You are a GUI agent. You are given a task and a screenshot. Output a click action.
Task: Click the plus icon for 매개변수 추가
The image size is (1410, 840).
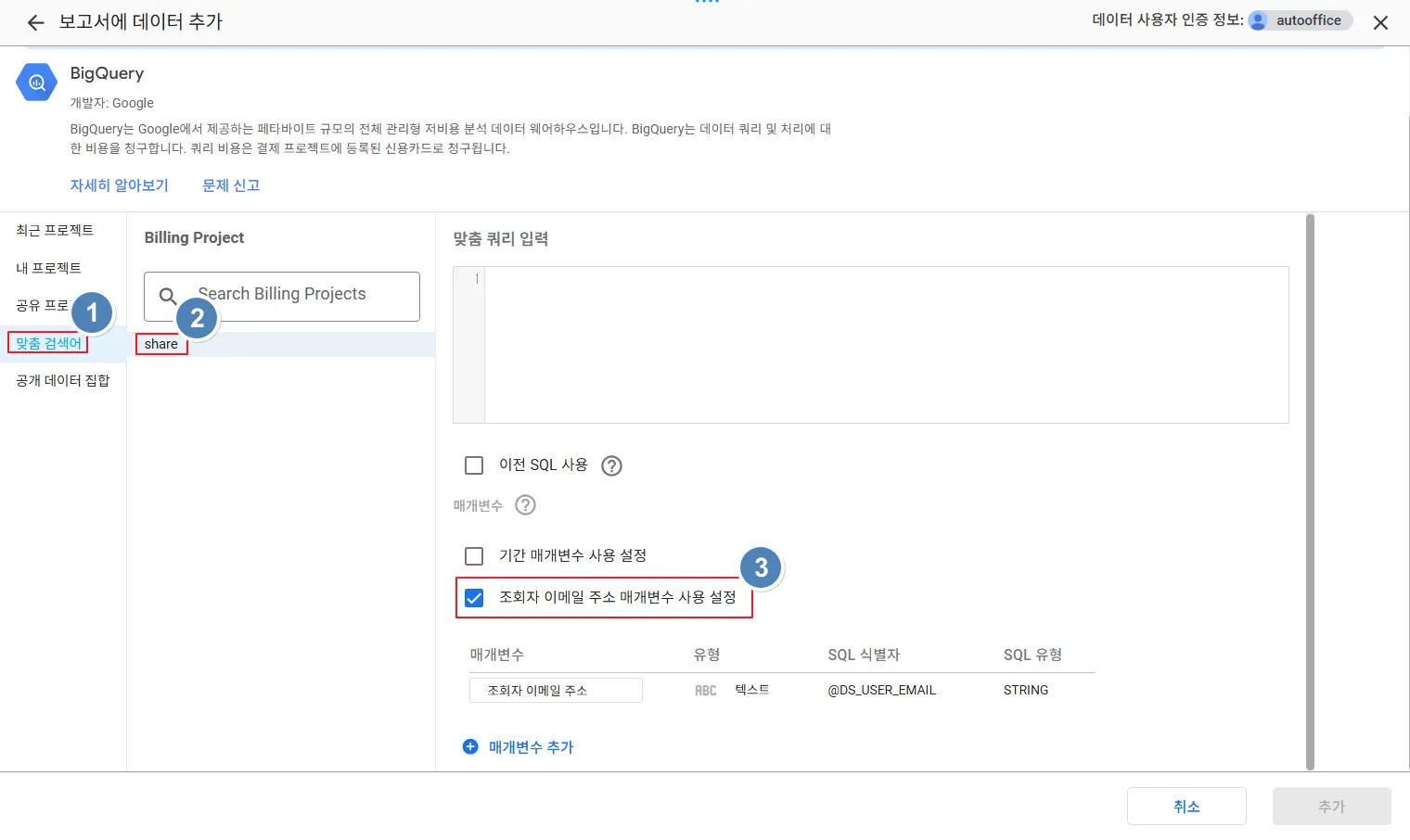pyautogui.click(x=470, y=746)
